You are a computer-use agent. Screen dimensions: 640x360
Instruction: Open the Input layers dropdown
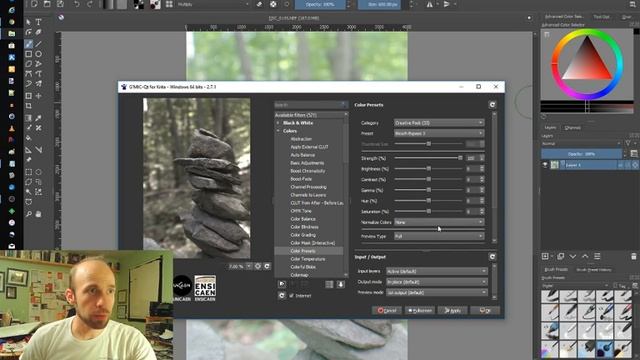click(x=437, y=271)
